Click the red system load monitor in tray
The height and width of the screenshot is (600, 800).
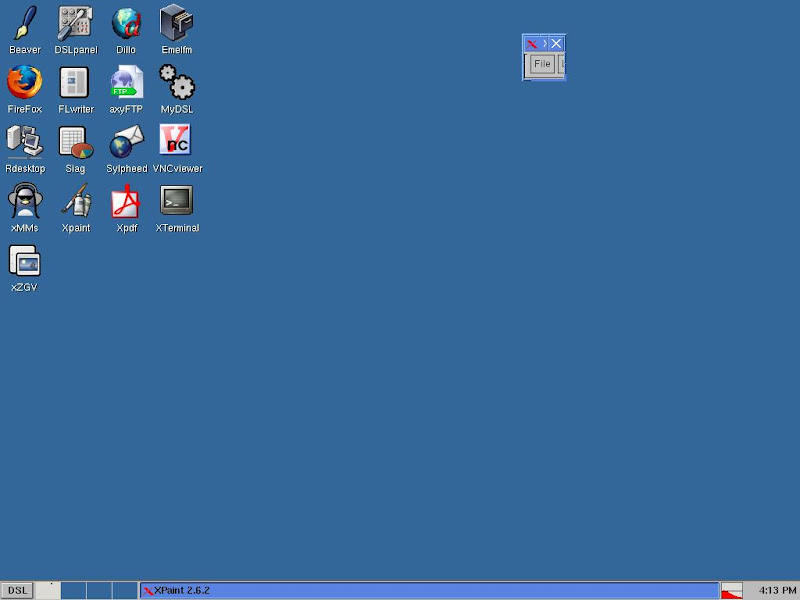click(732, 591)
